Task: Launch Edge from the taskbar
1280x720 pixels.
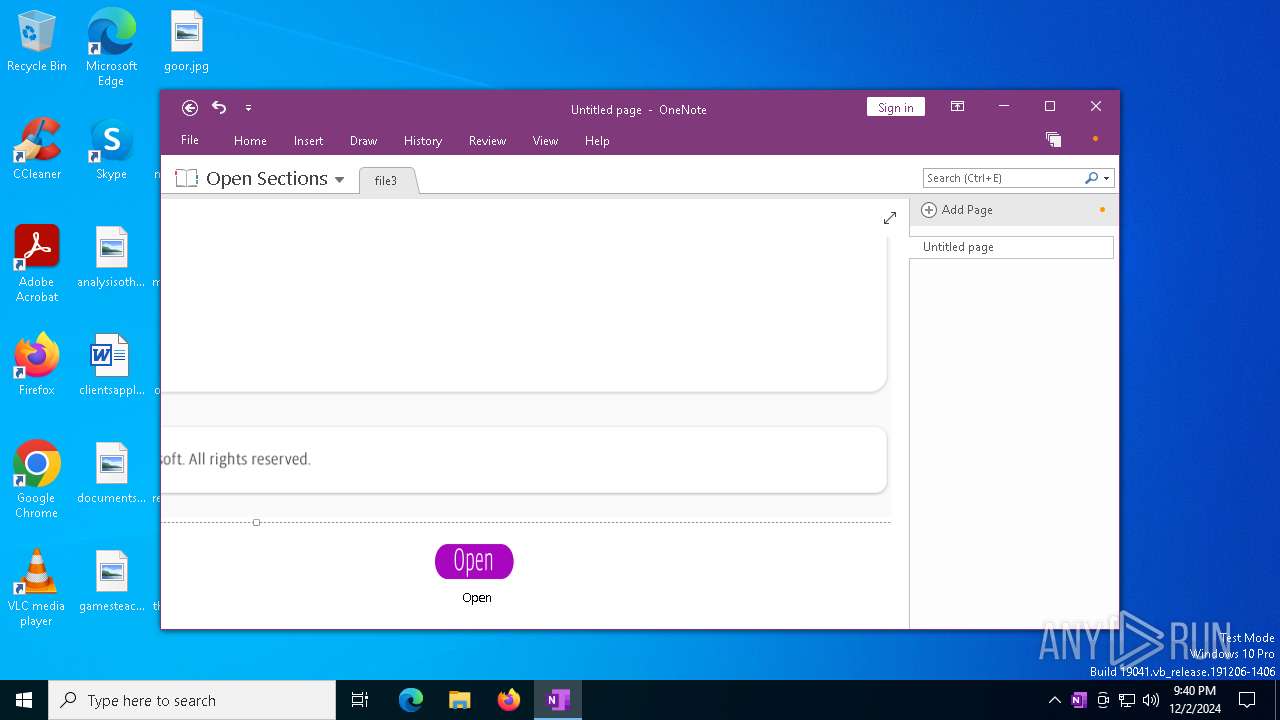Action: pos(411,700)
